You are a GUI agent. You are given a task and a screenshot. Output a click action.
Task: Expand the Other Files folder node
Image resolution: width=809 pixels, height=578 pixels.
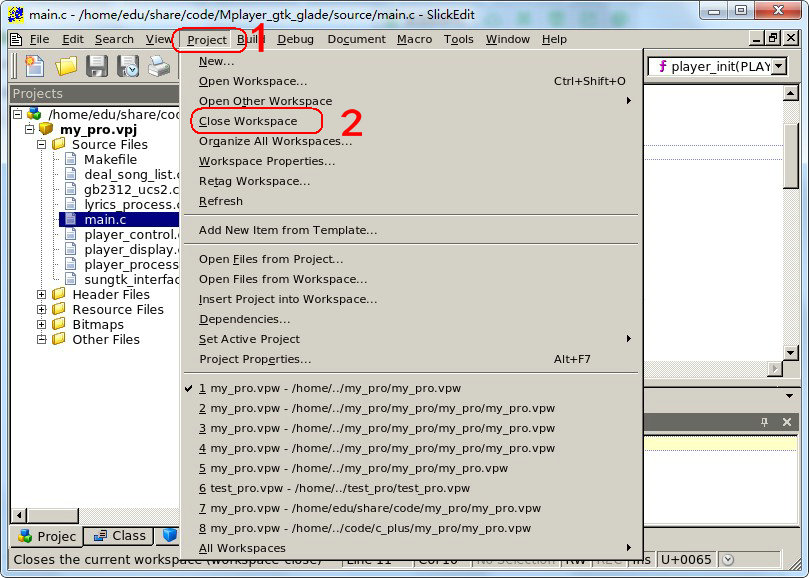click(42, 340)
